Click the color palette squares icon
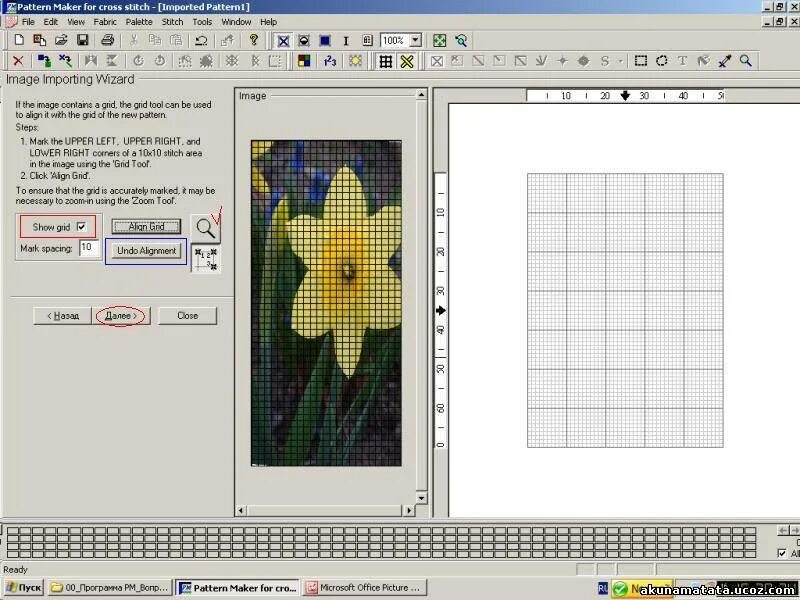 304,61
